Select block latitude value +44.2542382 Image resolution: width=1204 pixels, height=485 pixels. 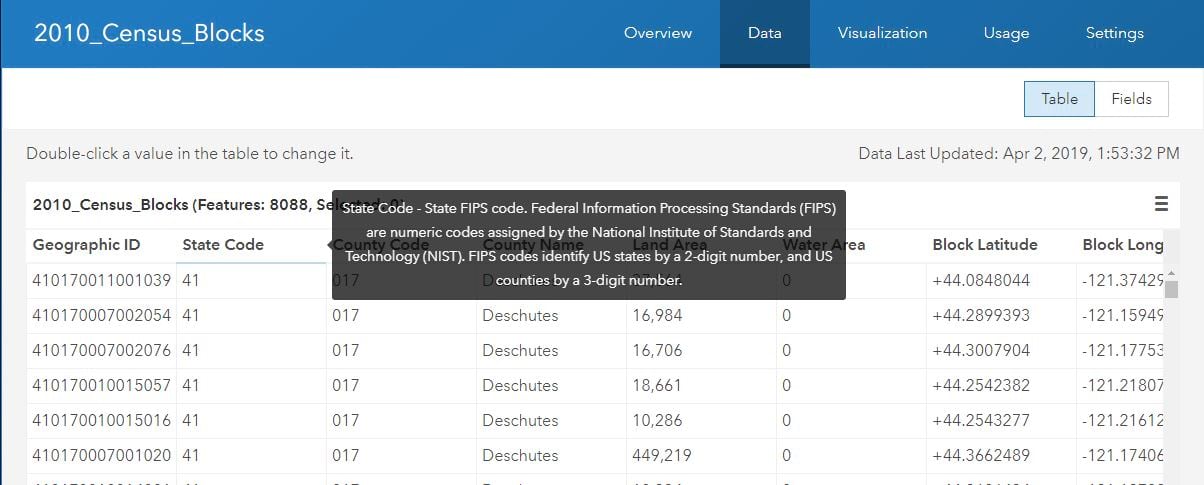[x=980, y=386]
